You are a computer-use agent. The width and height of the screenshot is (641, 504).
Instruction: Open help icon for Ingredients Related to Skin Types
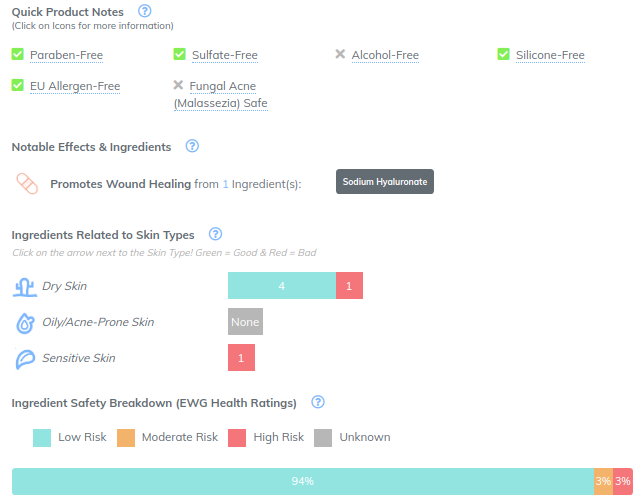(215, 234)
